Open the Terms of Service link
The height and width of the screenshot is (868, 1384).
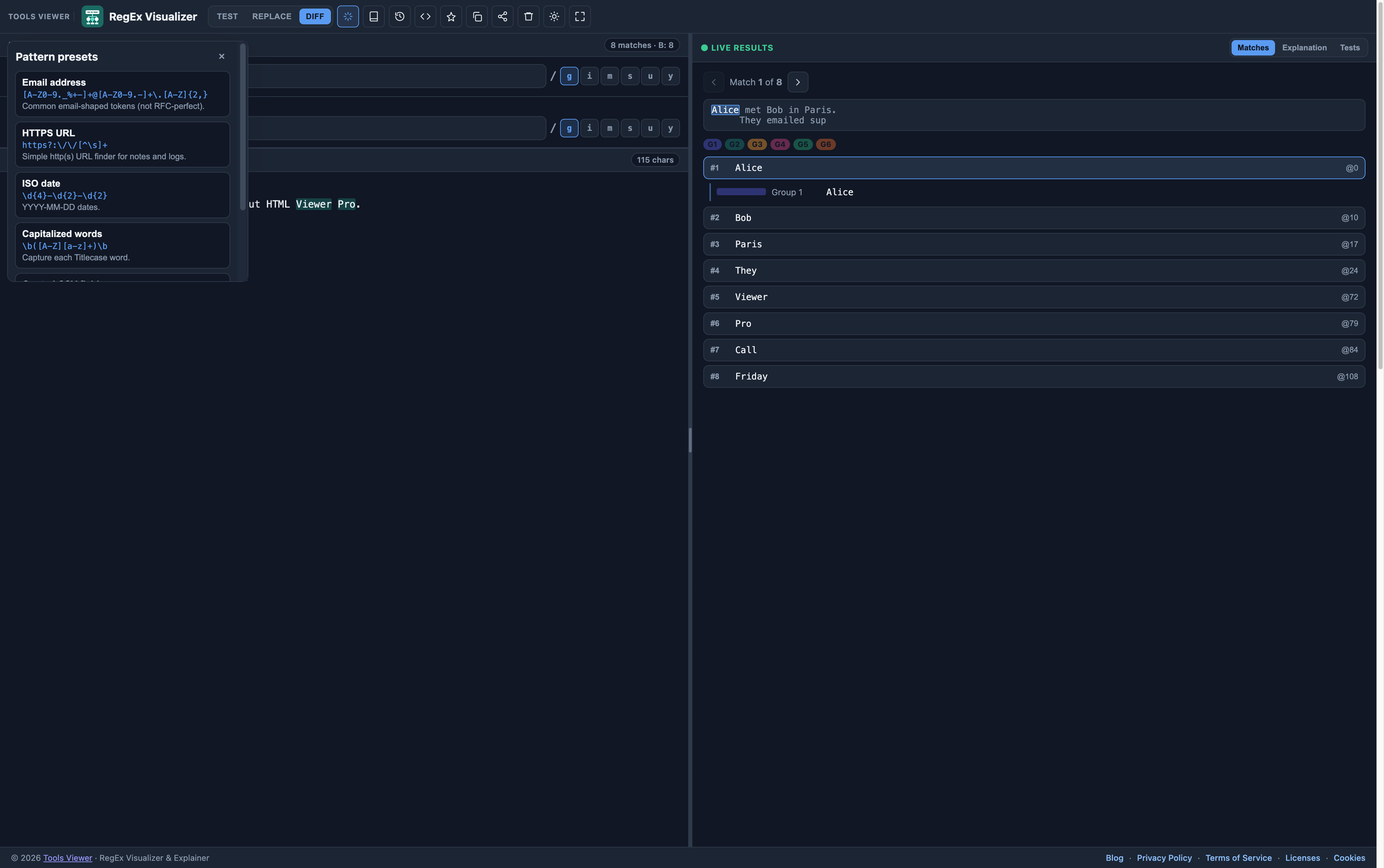pos(1238,858)
